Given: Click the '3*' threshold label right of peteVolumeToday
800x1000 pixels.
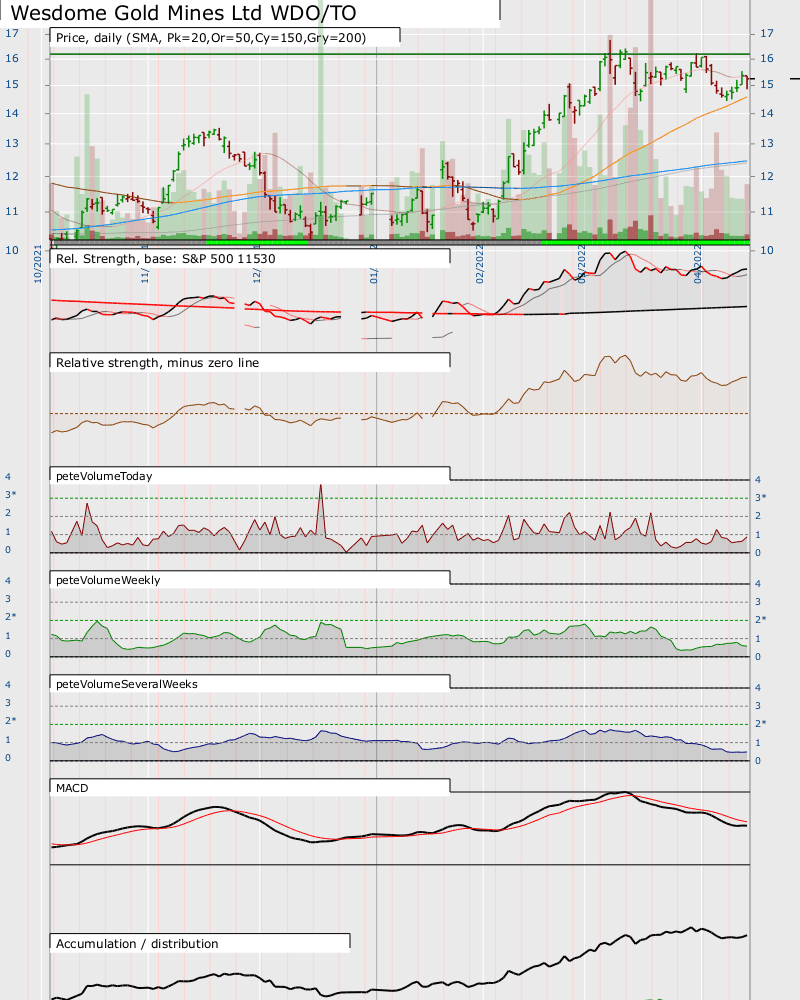Looking at the screenshot, I should (x=760, y=497).
